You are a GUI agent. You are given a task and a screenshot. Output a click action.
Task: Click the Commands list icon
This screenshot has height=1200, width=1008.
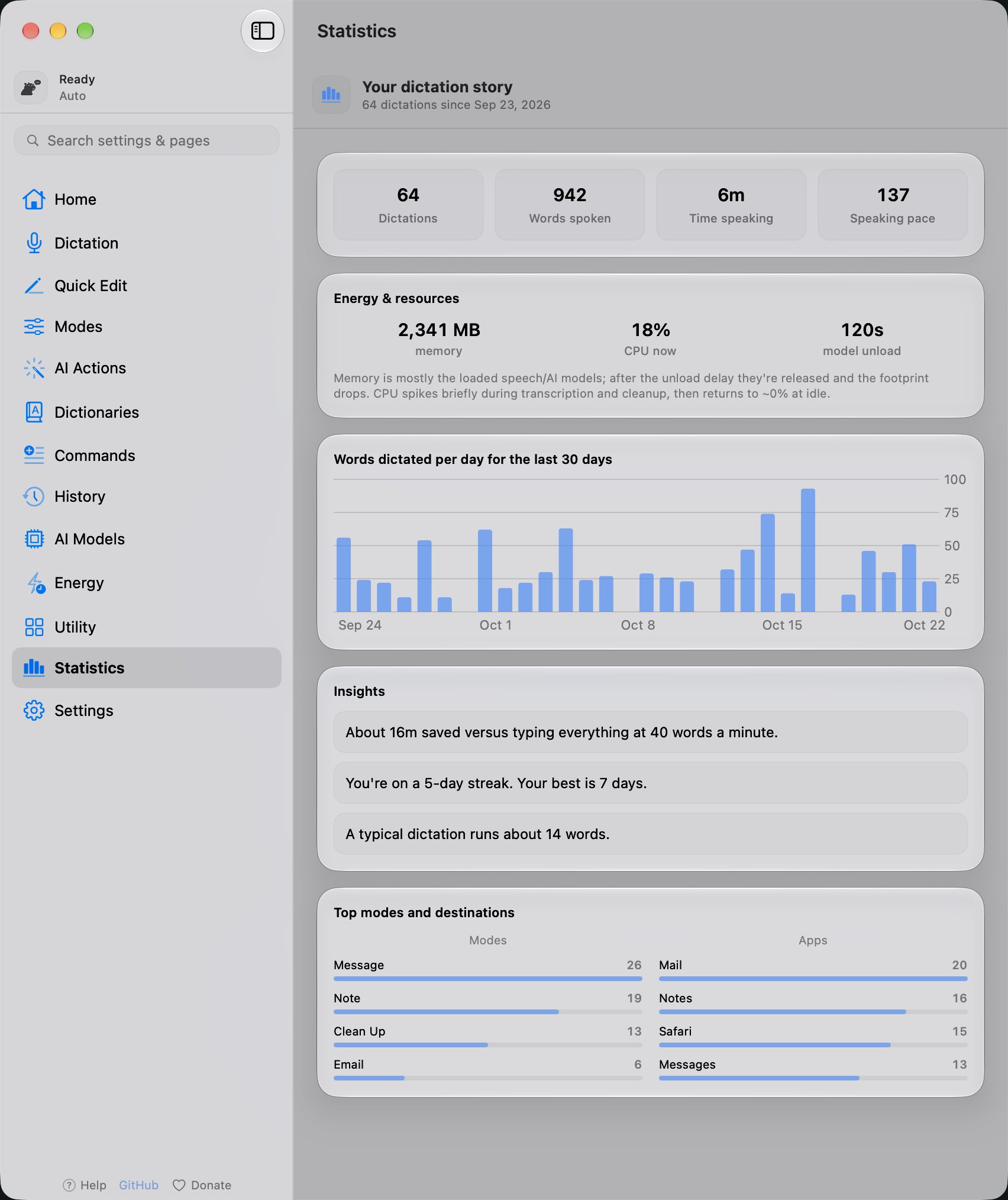tap(34, 455)
